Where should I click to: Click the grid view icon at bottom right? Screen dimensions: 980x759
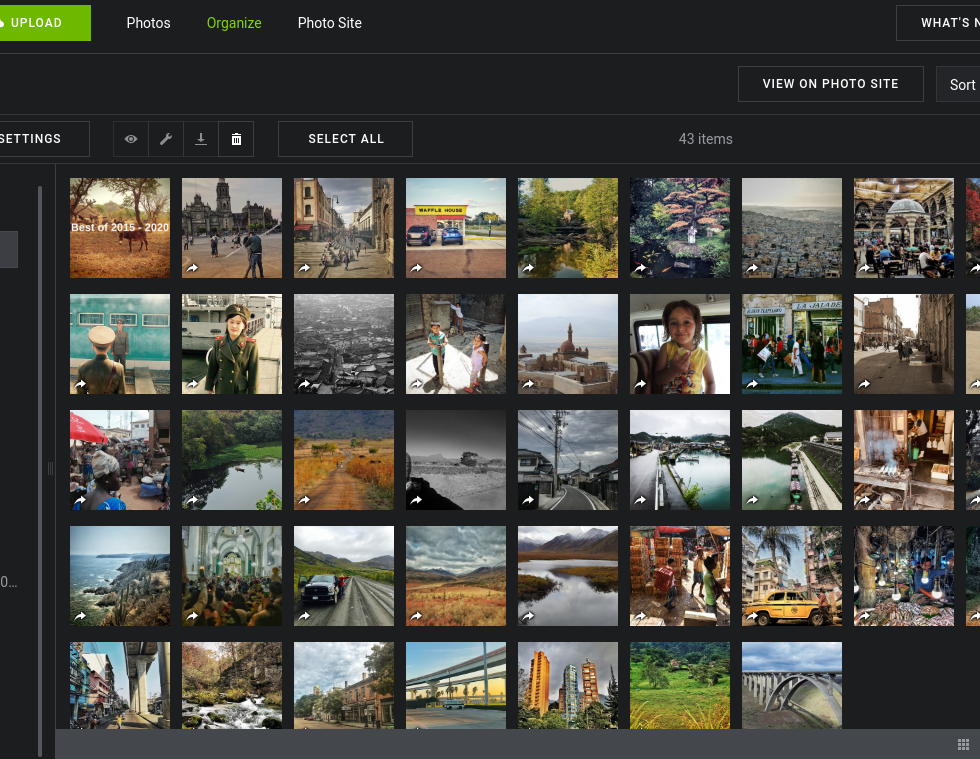tap(963, 744)
